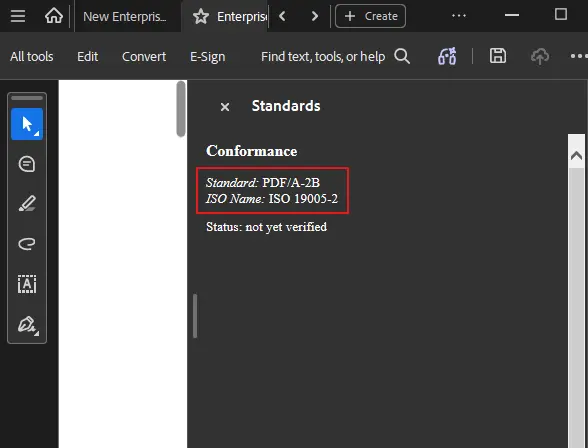588x448 pixels.
Task: Click the quick tools panel drag handle
Action: click(27, 98)
